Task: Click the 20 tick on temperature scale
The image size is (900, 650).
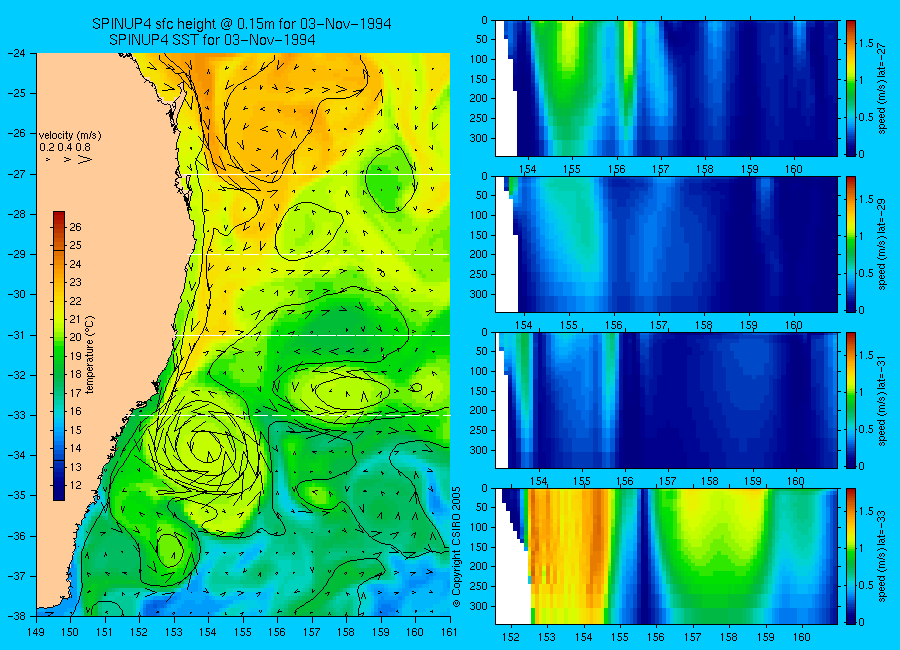Action: [75, 337]
